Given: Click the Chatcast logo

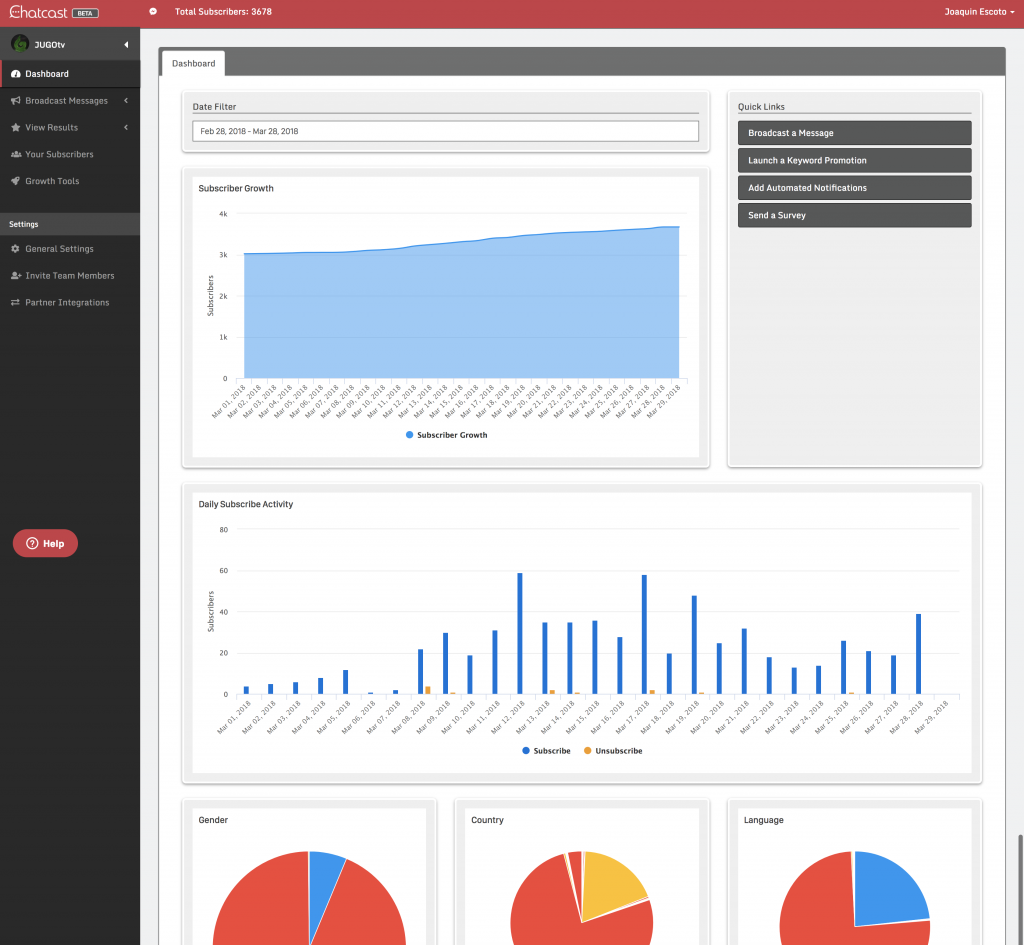Looking at the screenshot, I should click(x=36, y=12).
